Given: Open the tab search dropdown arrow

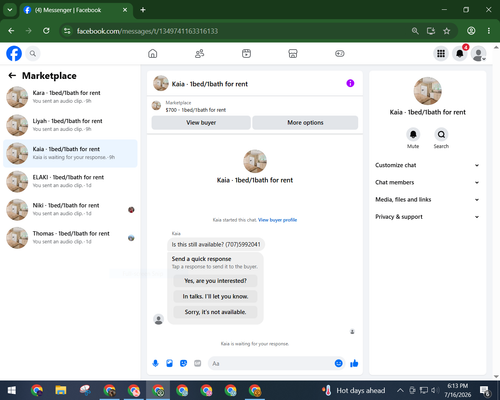Looking at the screenshot, I should (x=10, y=10).
